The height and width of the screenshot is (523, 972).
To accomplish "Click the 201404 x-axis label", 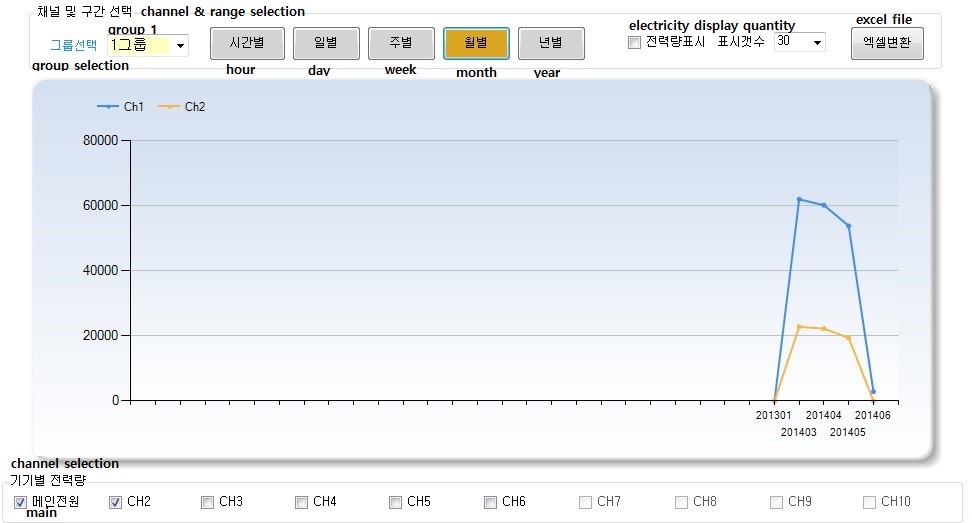I will 823,415.
